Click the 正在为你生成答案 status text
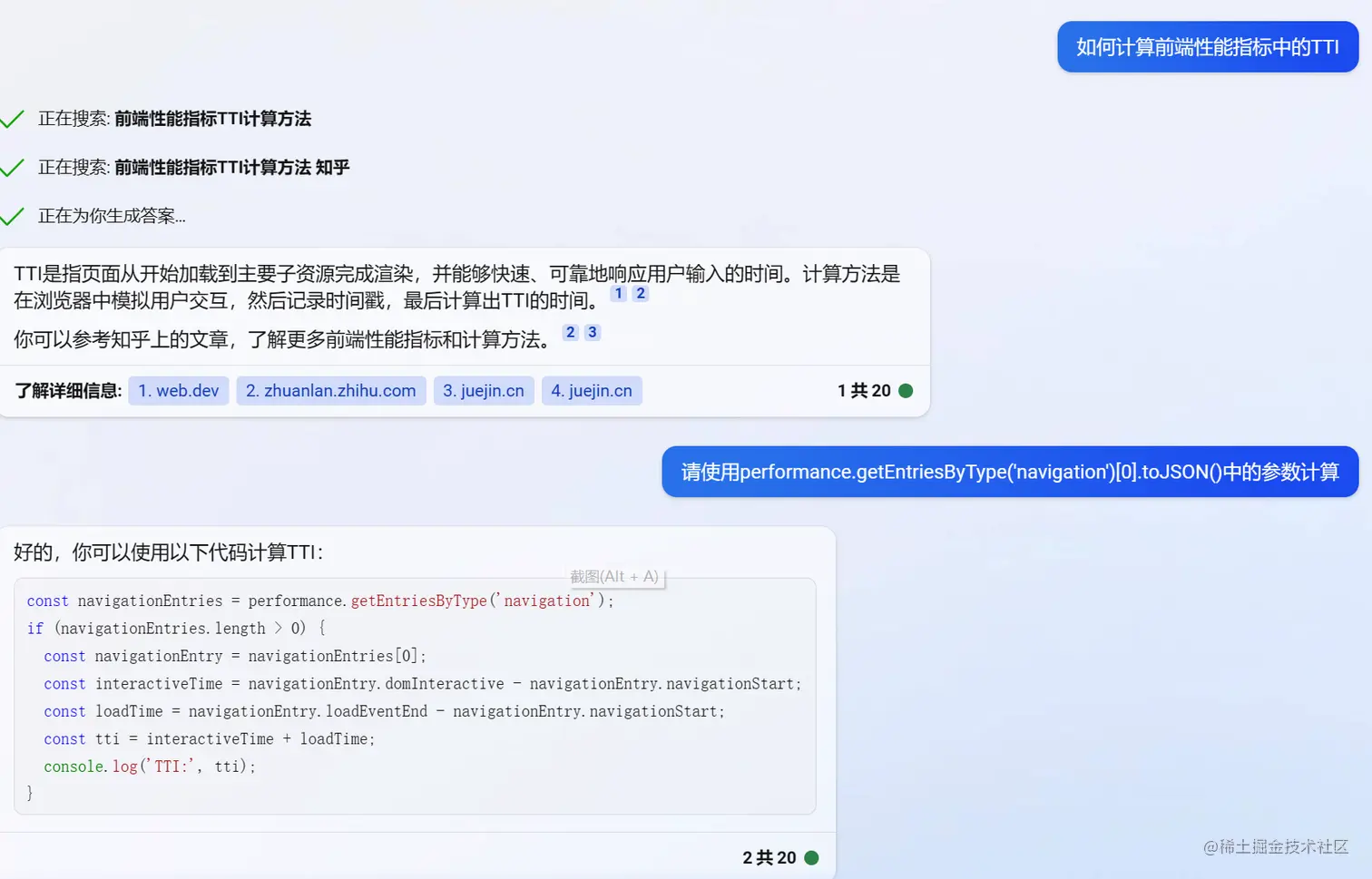This screenshot has height=879, width=1372. point(112,216)
